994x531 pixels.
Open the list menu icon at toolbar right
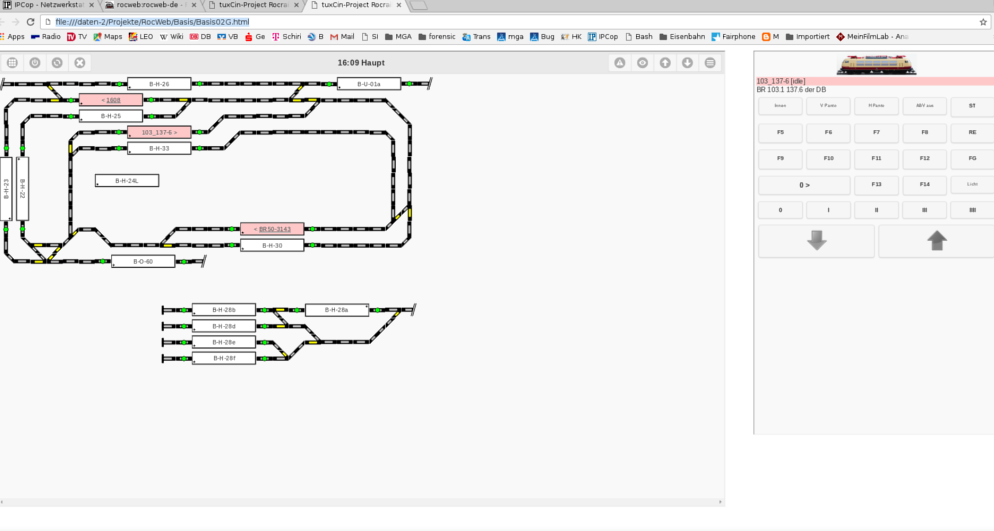pos(710,63)
